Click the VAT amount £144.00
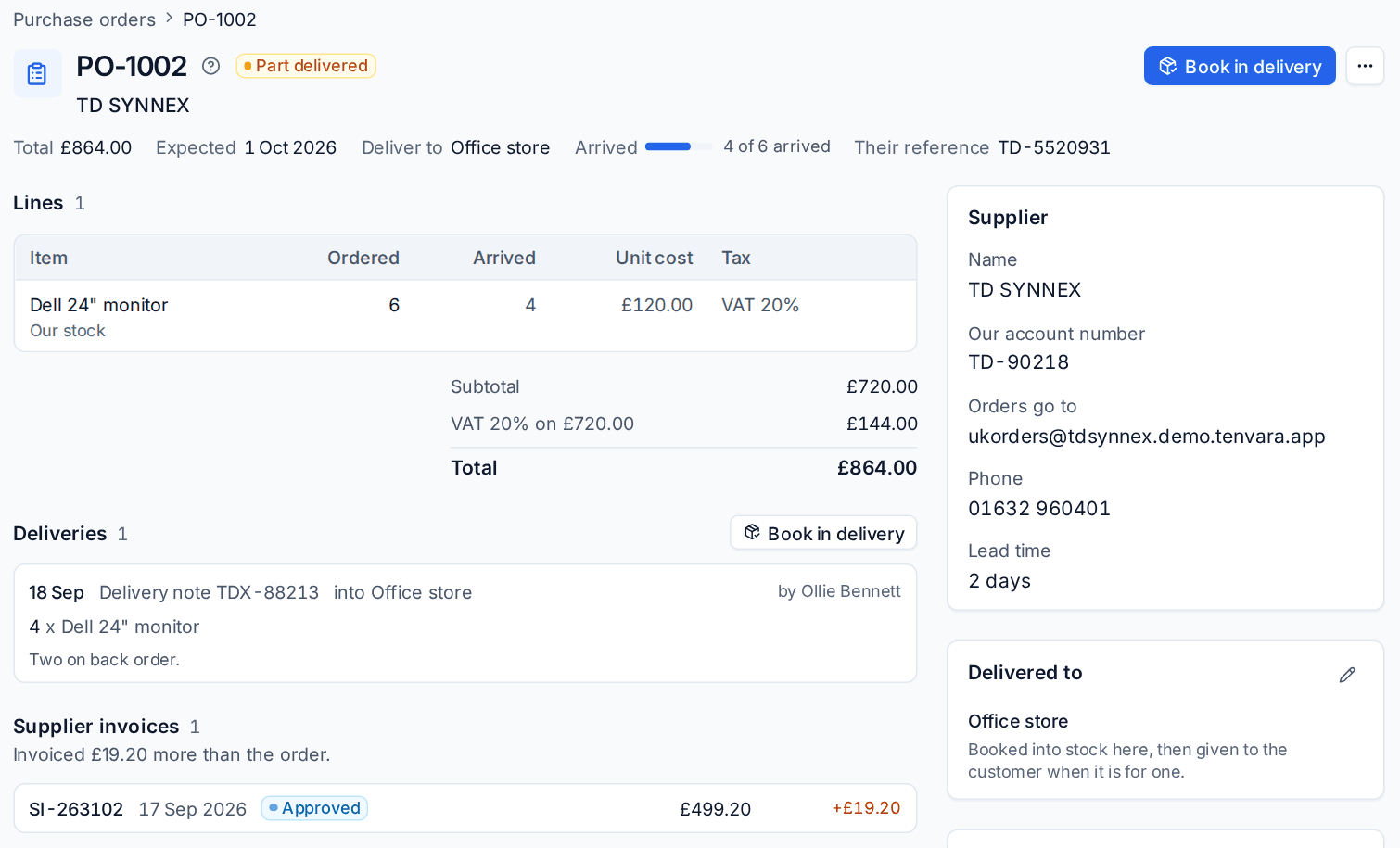 pos(882,424)
